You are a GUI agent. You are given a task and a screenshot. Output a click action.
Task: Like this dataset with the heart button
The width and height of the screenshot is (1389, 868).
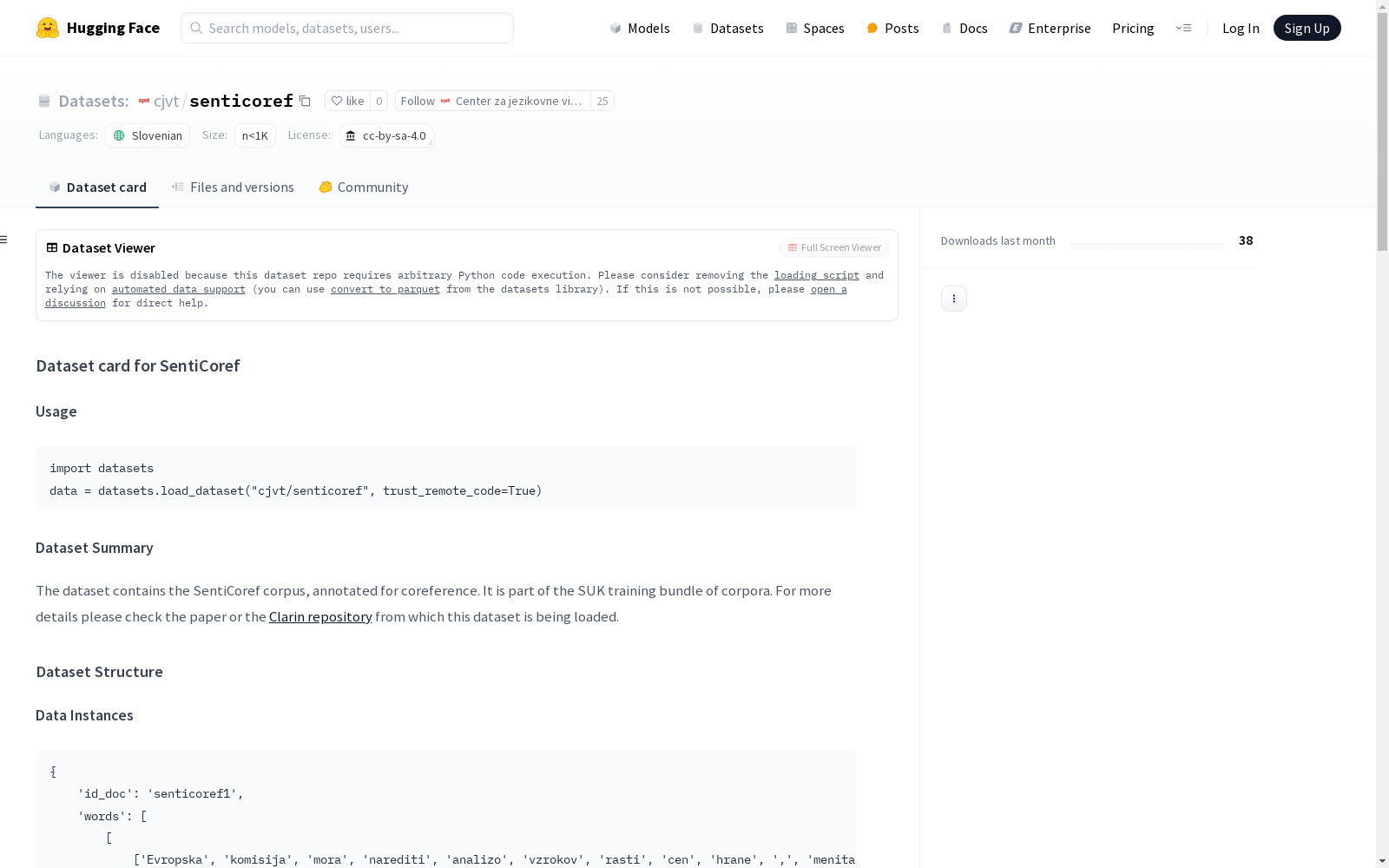coord(347,101)
